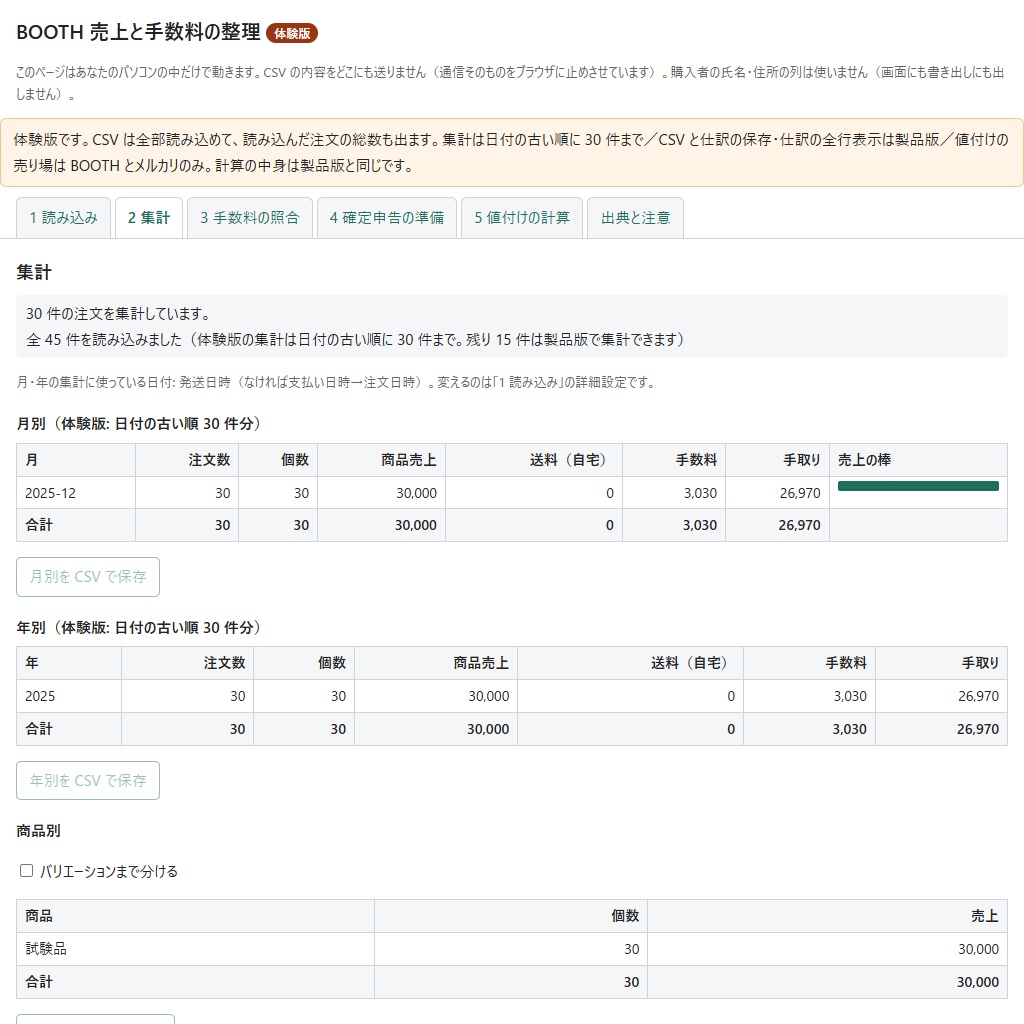Click 月別を CSV で保存 button

pyautogui.click(x=88, y=577)
